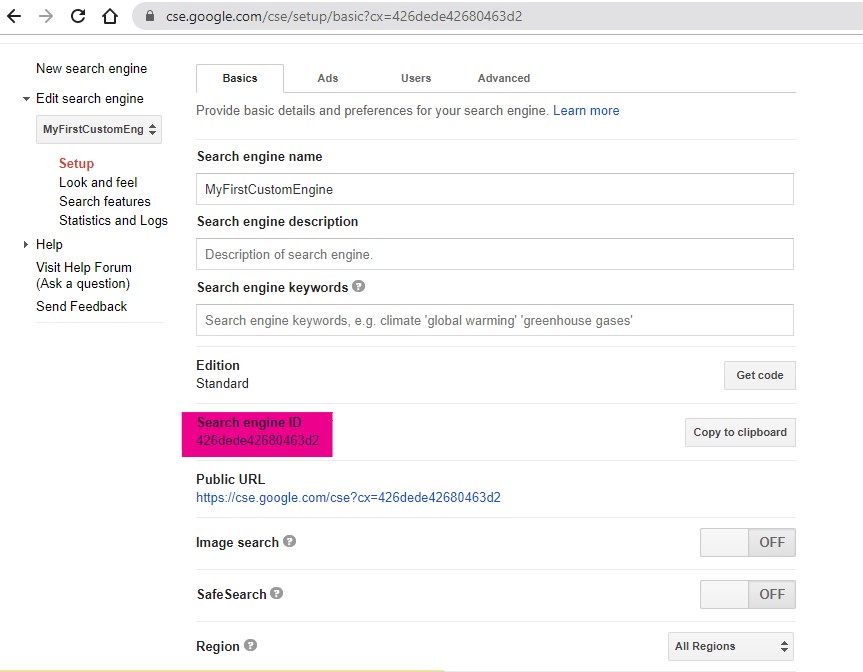Screen dimensions: 863x672
Task: Click the Search engine description field
Action: [x=494, y=254]
